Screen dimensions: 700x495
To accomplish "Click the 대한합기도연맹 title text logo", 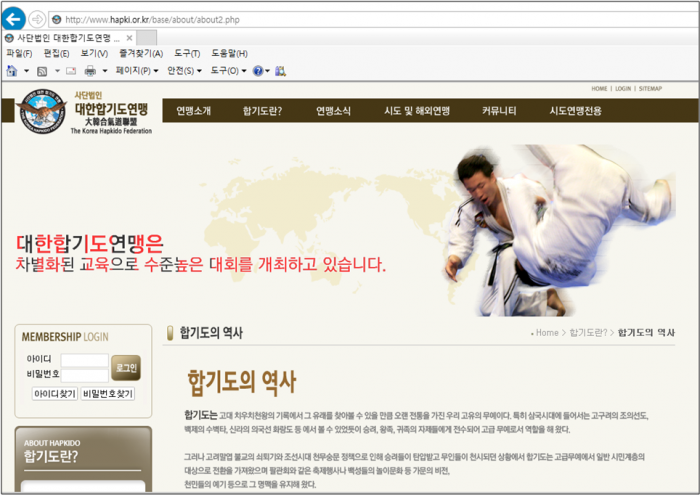I will tap(111, 108).
